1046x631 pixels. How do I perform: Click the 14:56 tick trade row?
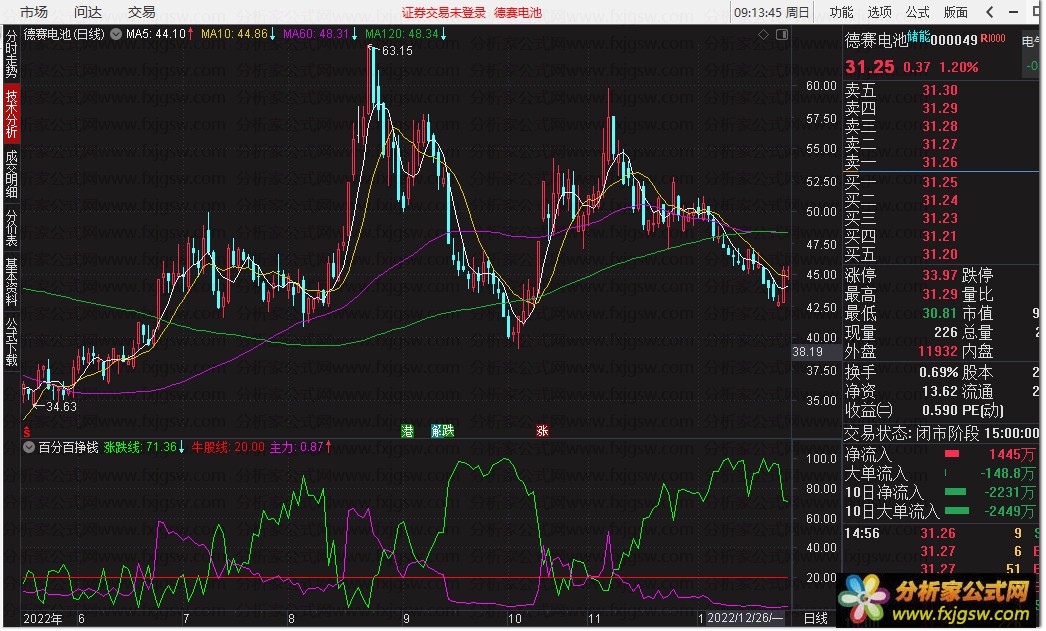coord(941,533)
